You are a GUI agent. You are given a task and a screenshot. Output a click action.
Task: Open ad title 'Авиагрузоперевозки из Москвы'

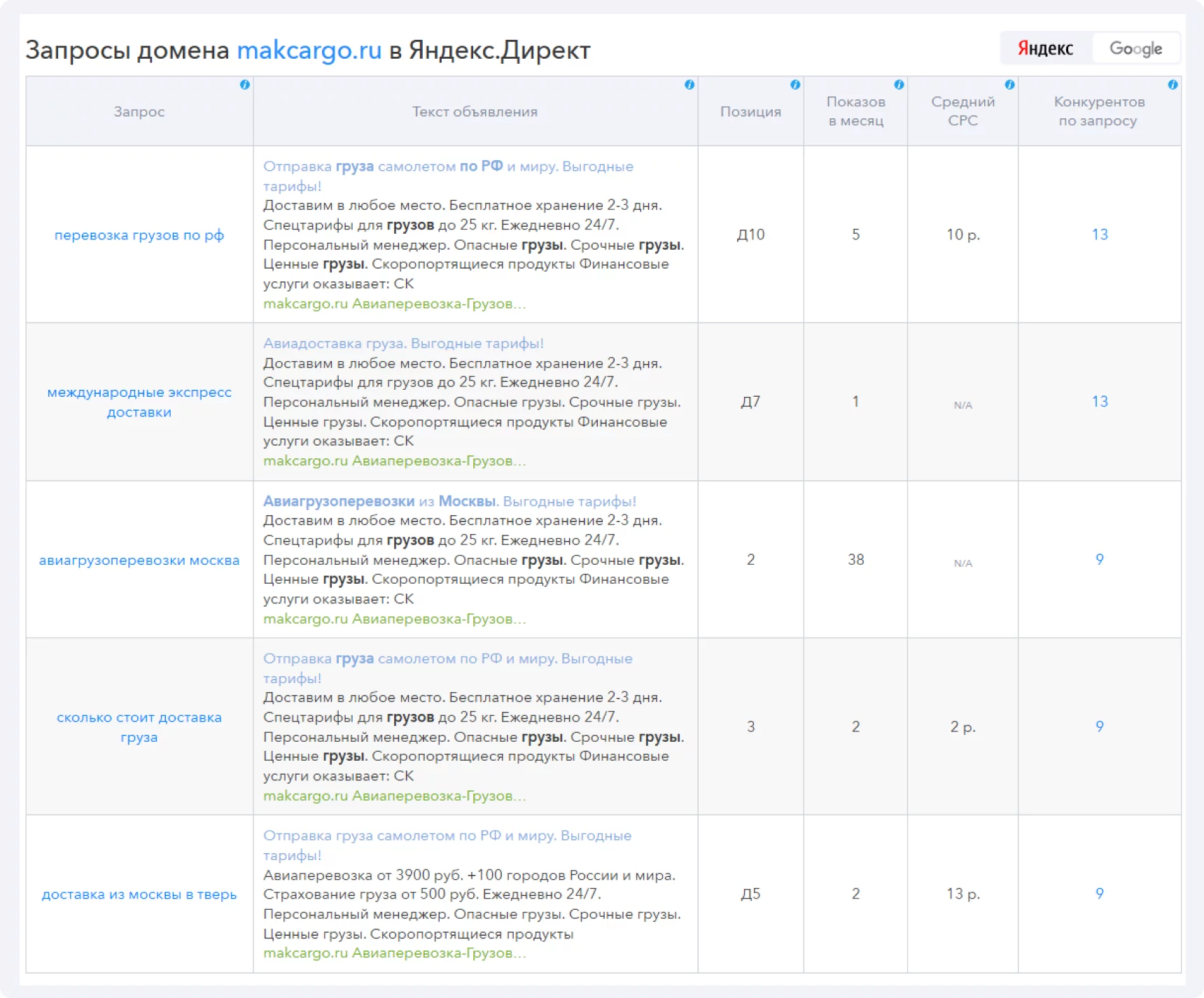click(x=449, y=501)
